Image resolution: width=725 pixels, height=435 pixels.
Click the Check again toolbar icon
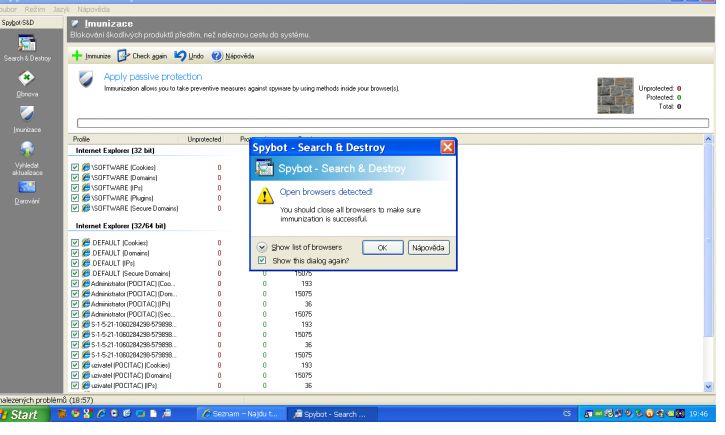pyautogui.click(x=123, y=56)
